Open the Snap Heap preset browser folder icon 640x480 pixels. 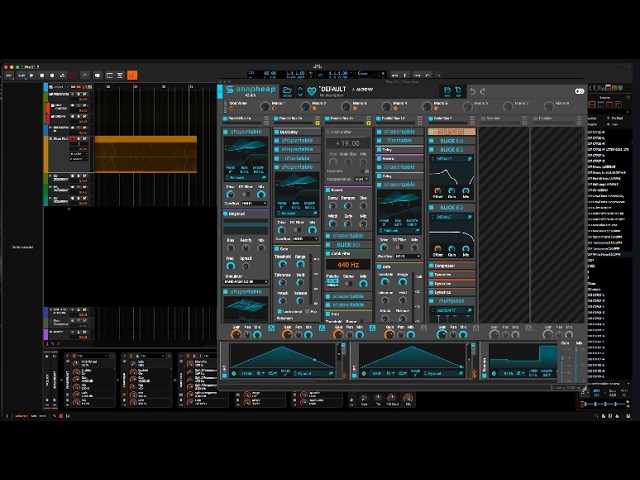pos(287,90)
